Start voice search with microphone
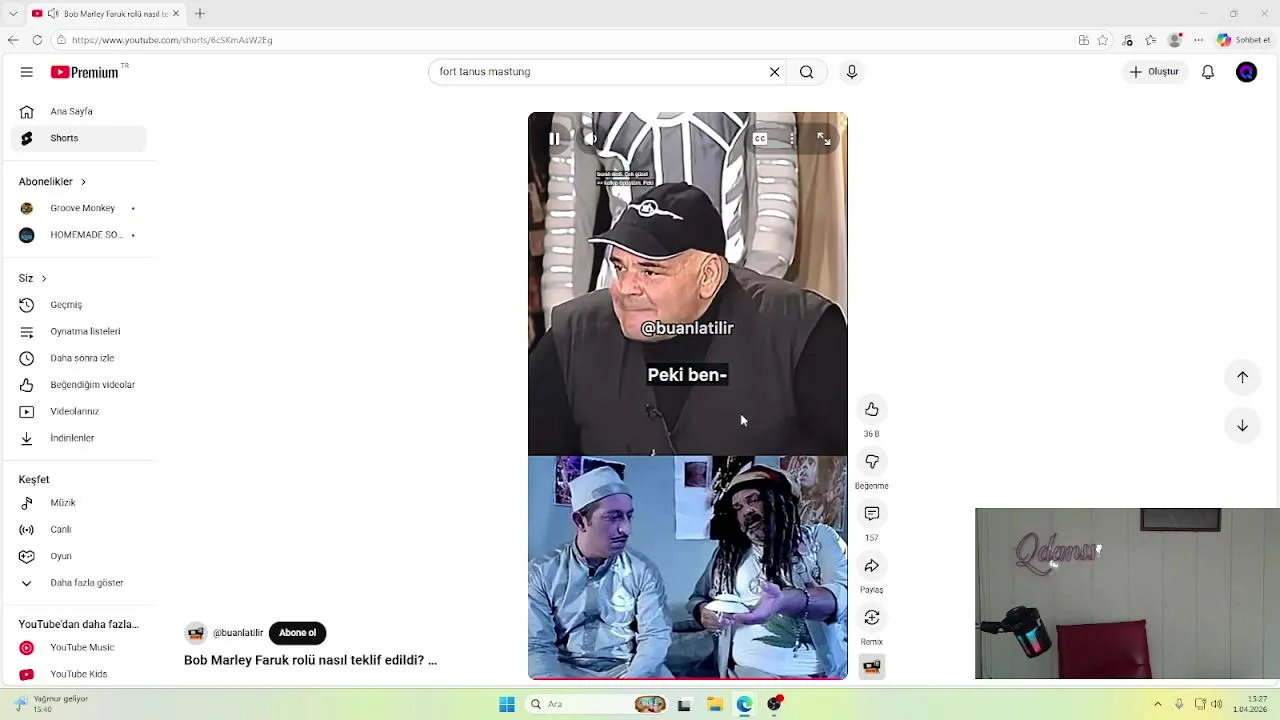1280x720 pixels. pyautogui.click(x=852, y=72)
